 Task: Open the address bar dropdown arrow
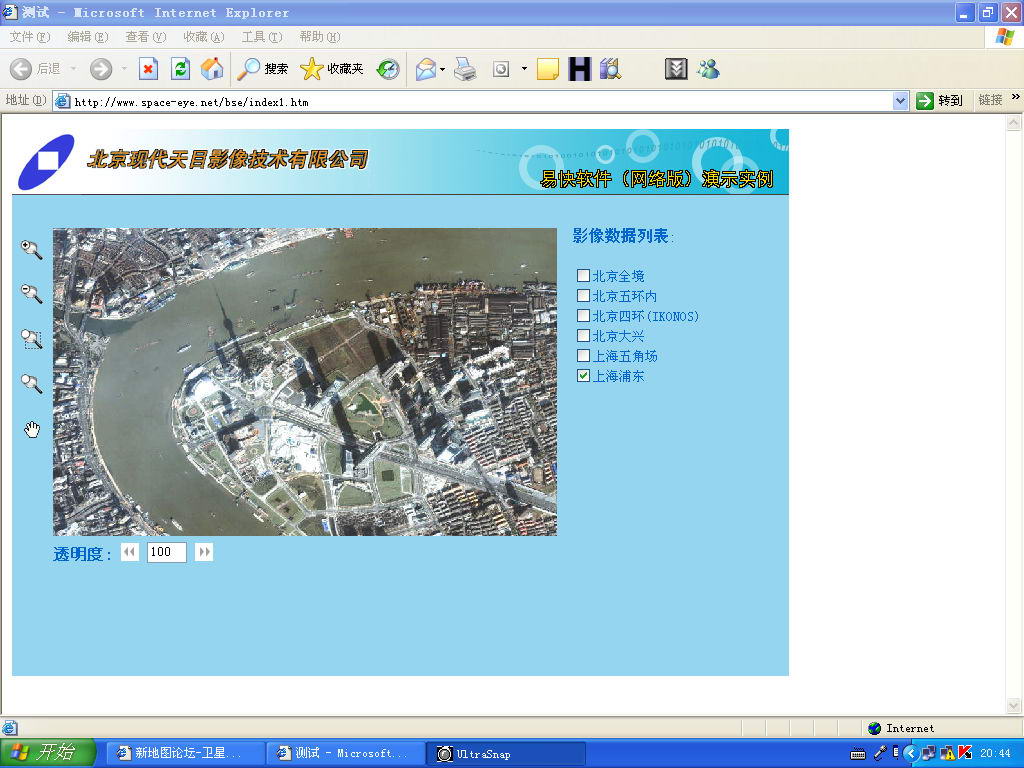[x=899, y=101]
